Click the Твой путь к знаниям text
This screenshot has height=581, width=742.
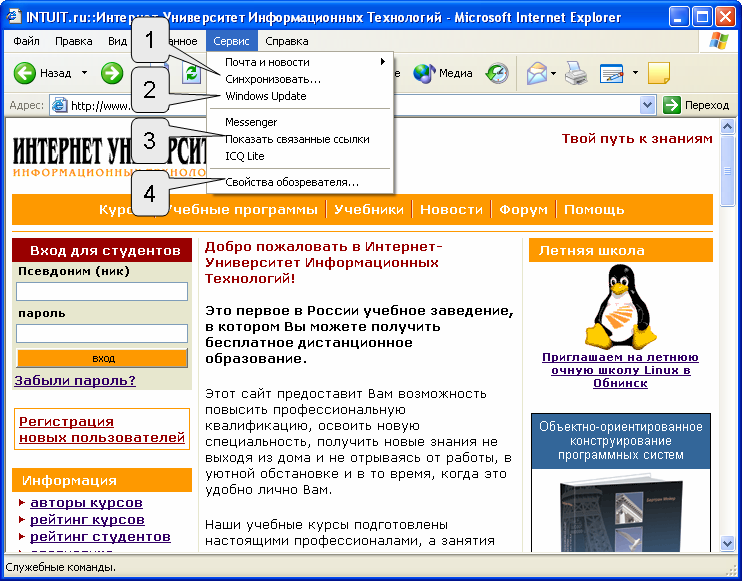point(637,139)
